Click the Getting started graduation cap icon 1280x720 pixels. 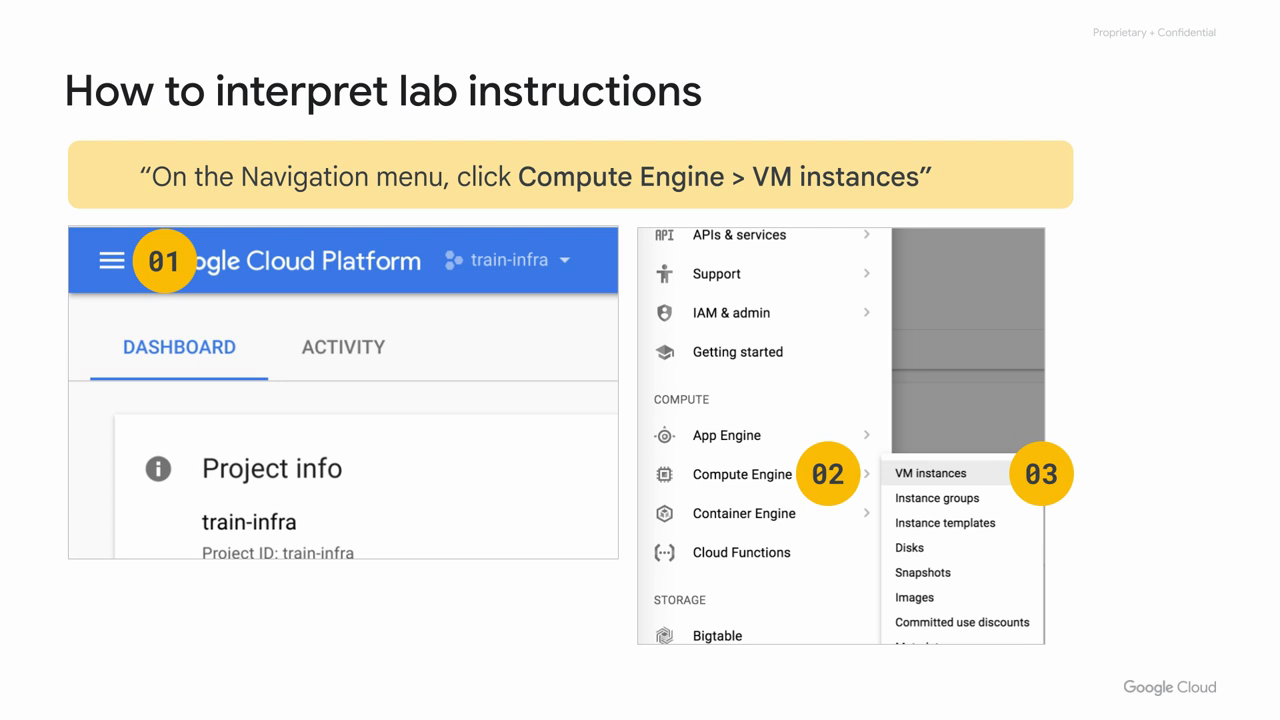tap(664, 352)
